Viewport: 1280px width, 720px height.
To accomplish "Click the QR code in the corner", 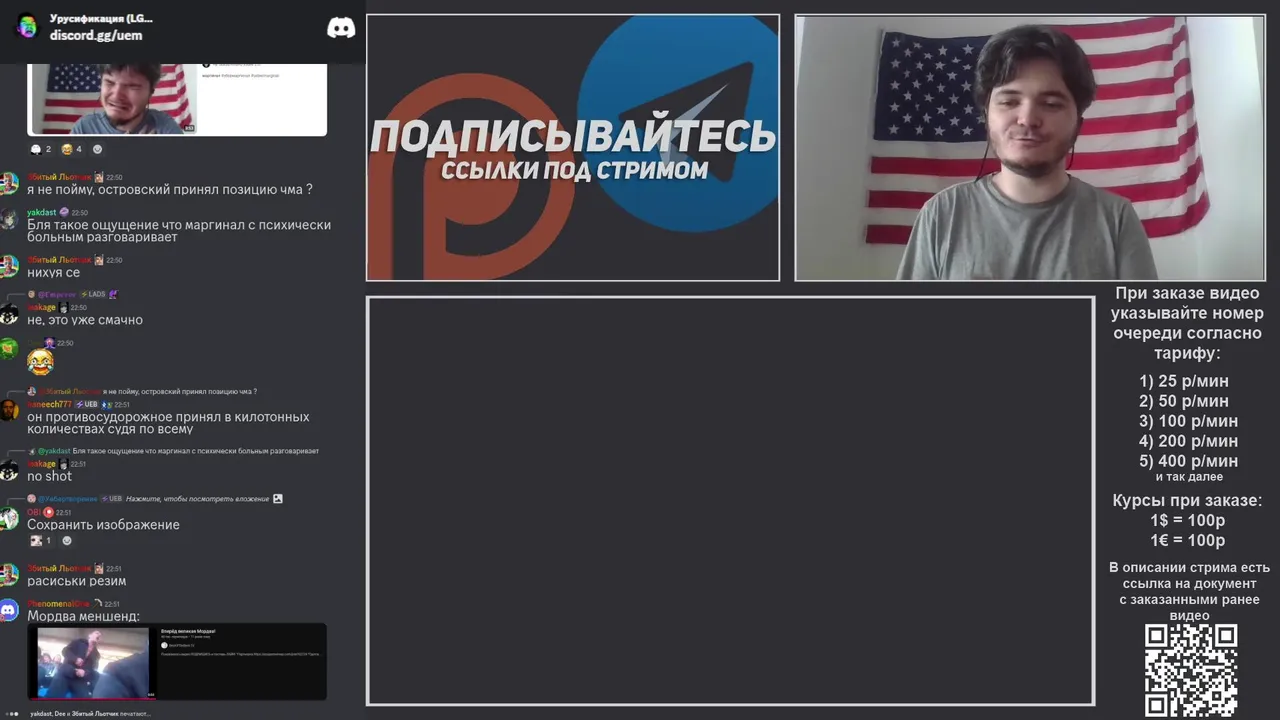I will pos(1191,670).
